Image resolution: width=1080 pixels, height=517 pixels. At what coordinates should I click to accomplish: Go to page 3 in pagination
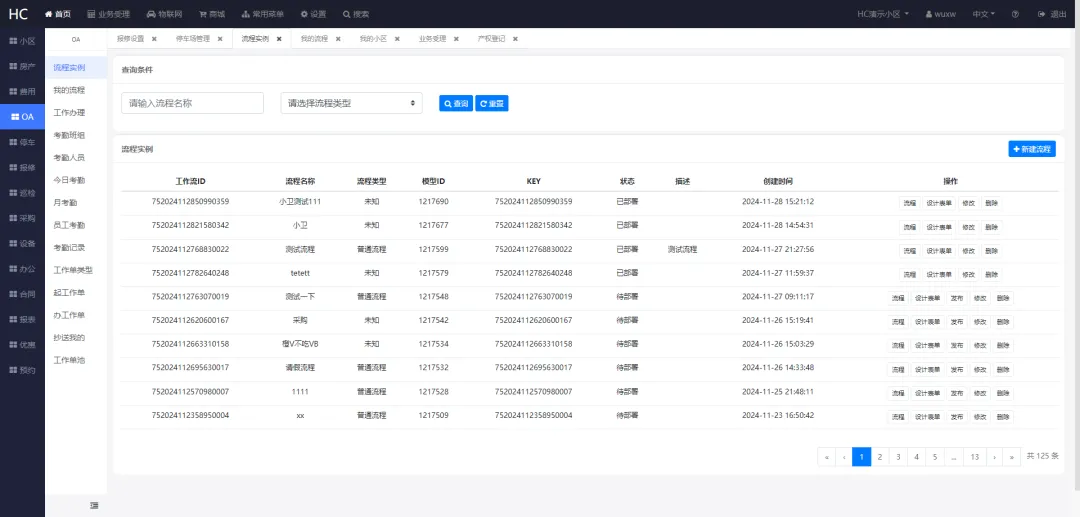[x=898, y=457]
